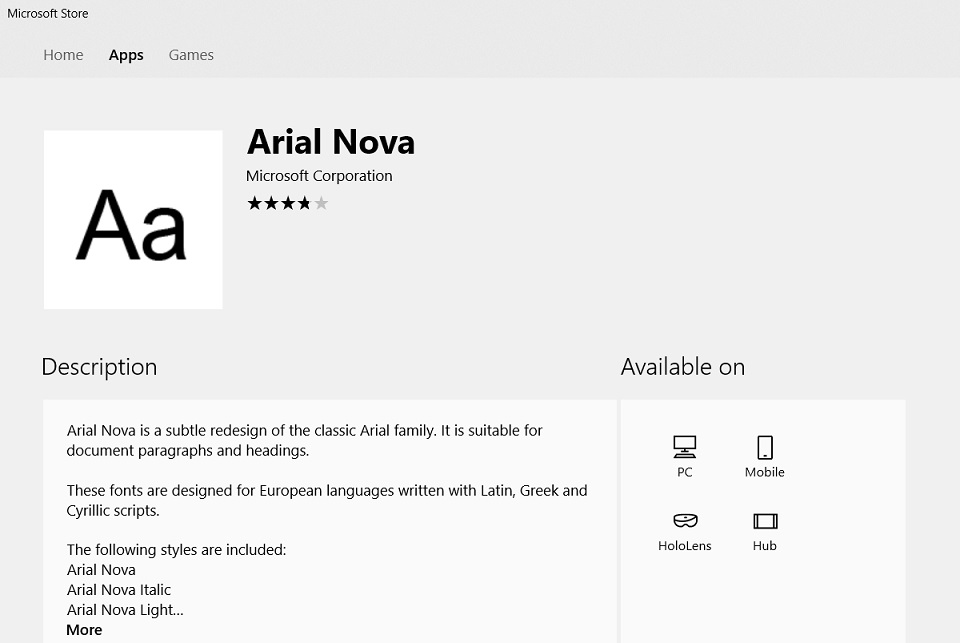Click the Arial Nova Aa app tile
Image resolution: width=960 pixels, height=643 pixels.
pyautogui.click(x=133, y=219)
